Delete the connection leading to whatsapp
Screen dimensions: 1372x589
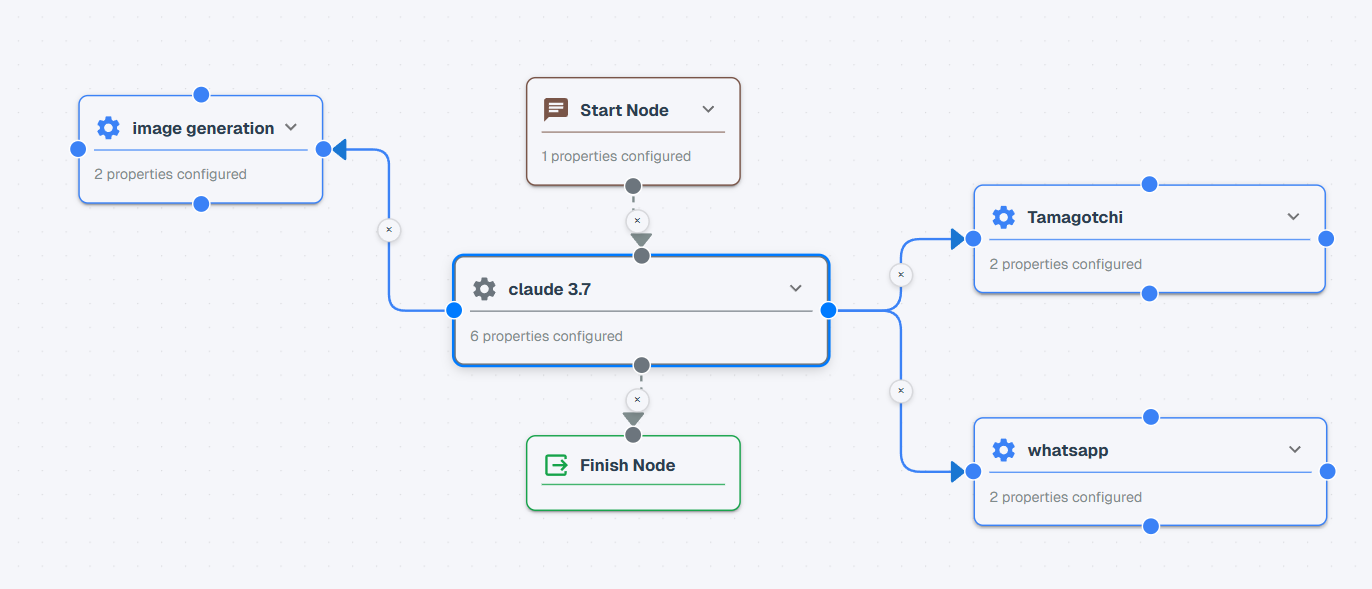tap(901, 390)
